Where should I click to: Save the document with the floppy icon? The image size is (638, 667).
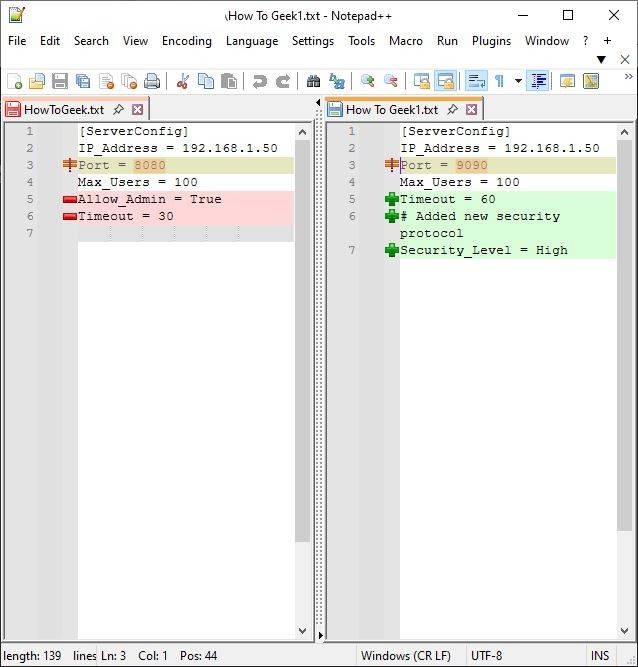tap(60, 81)
